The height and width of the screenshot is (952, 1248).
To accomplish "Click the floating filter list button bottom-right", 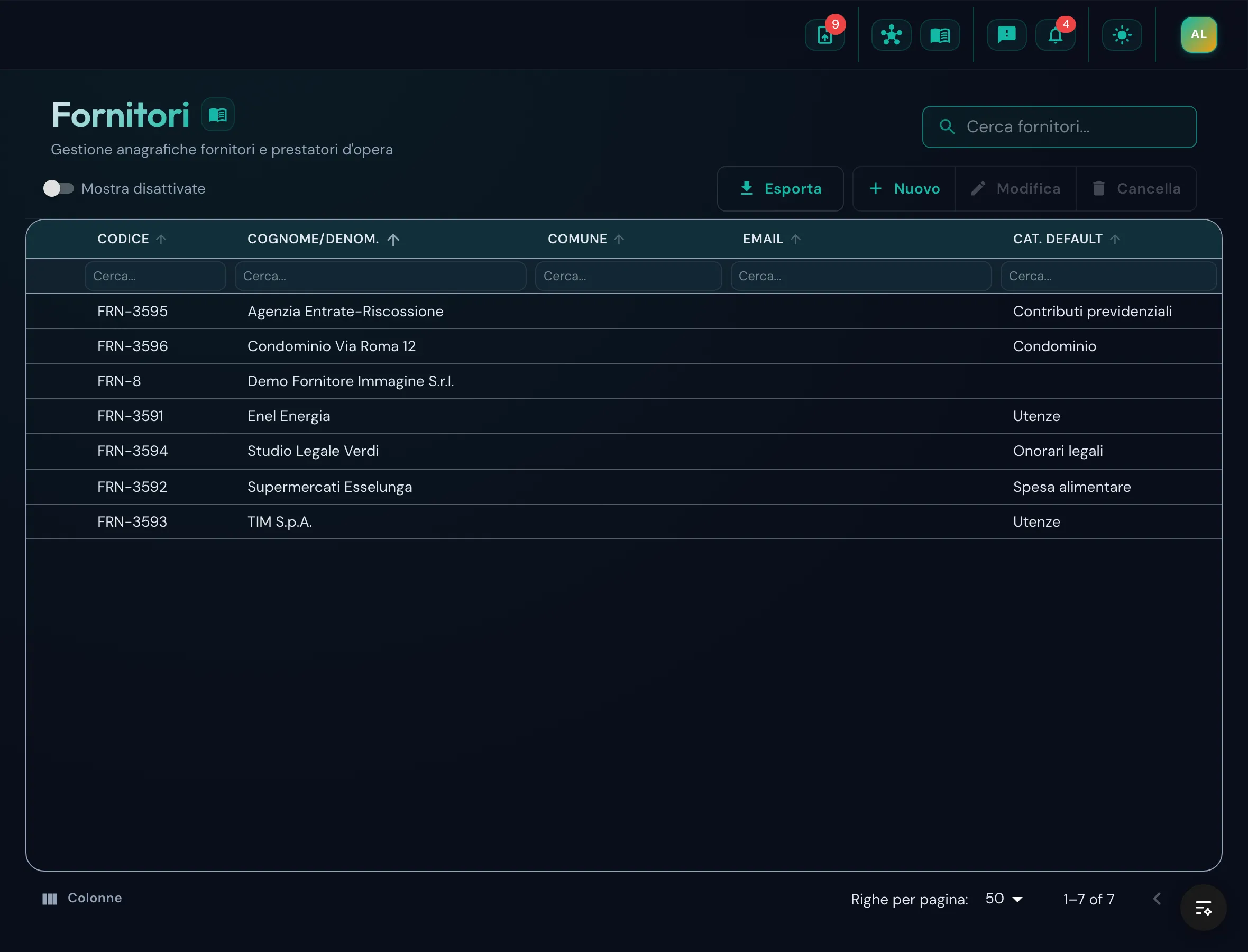I will [x=1203, y=908].
